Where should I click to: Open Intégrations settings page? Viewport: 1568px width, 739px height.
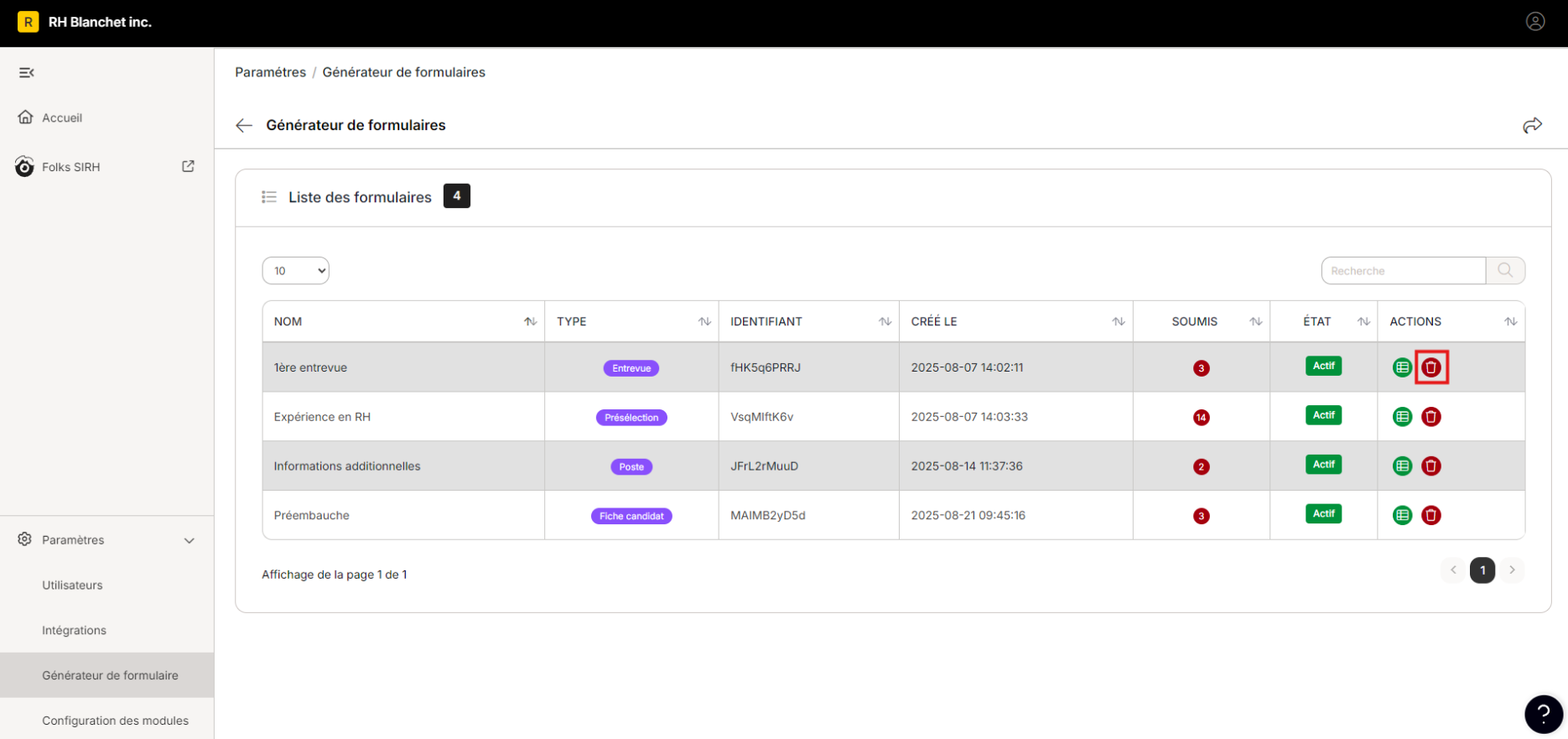74,631
